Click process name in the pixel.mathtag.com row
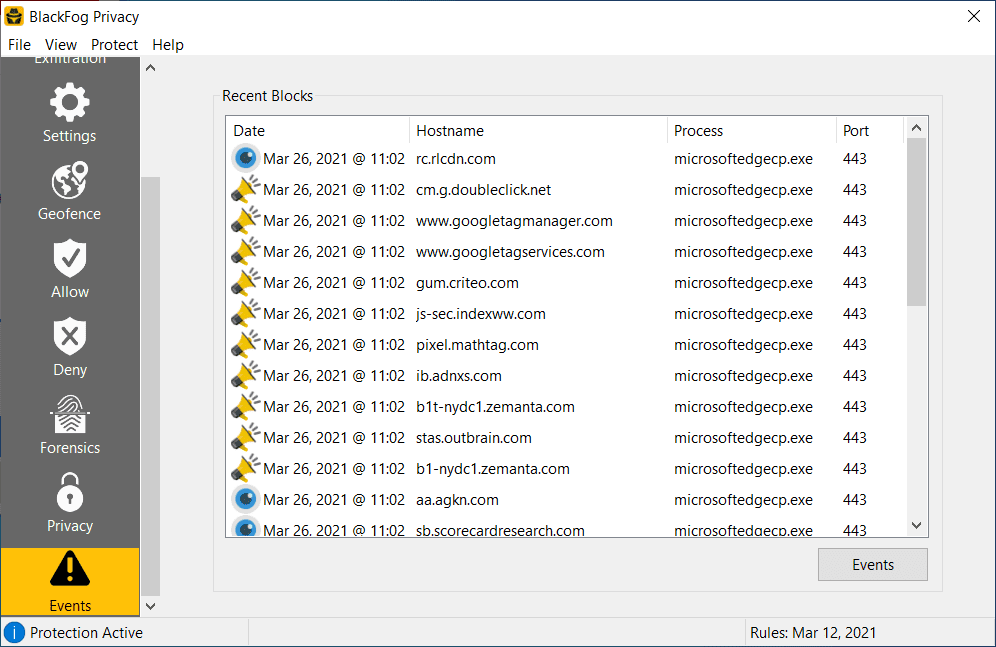996x647 pixels. [x=743, y=345]
